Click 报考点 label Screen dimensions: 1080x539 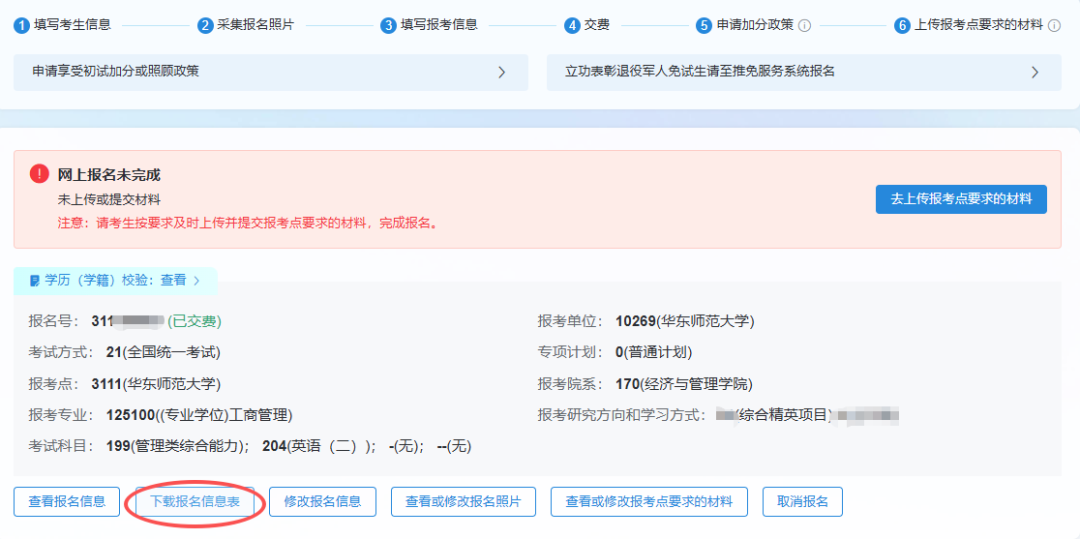pos(56,384)
